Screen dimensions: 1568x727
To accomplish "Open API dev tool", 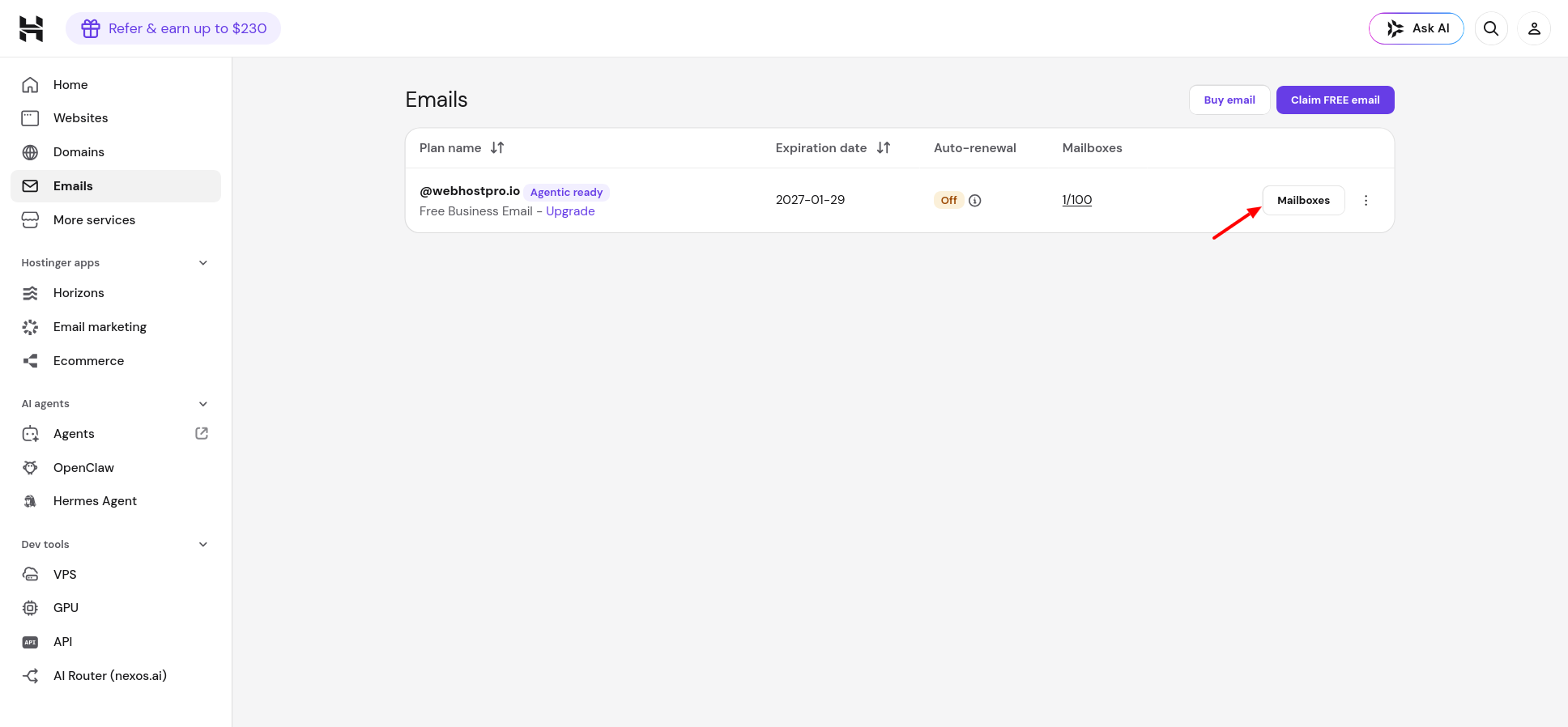I will (116, 642).
